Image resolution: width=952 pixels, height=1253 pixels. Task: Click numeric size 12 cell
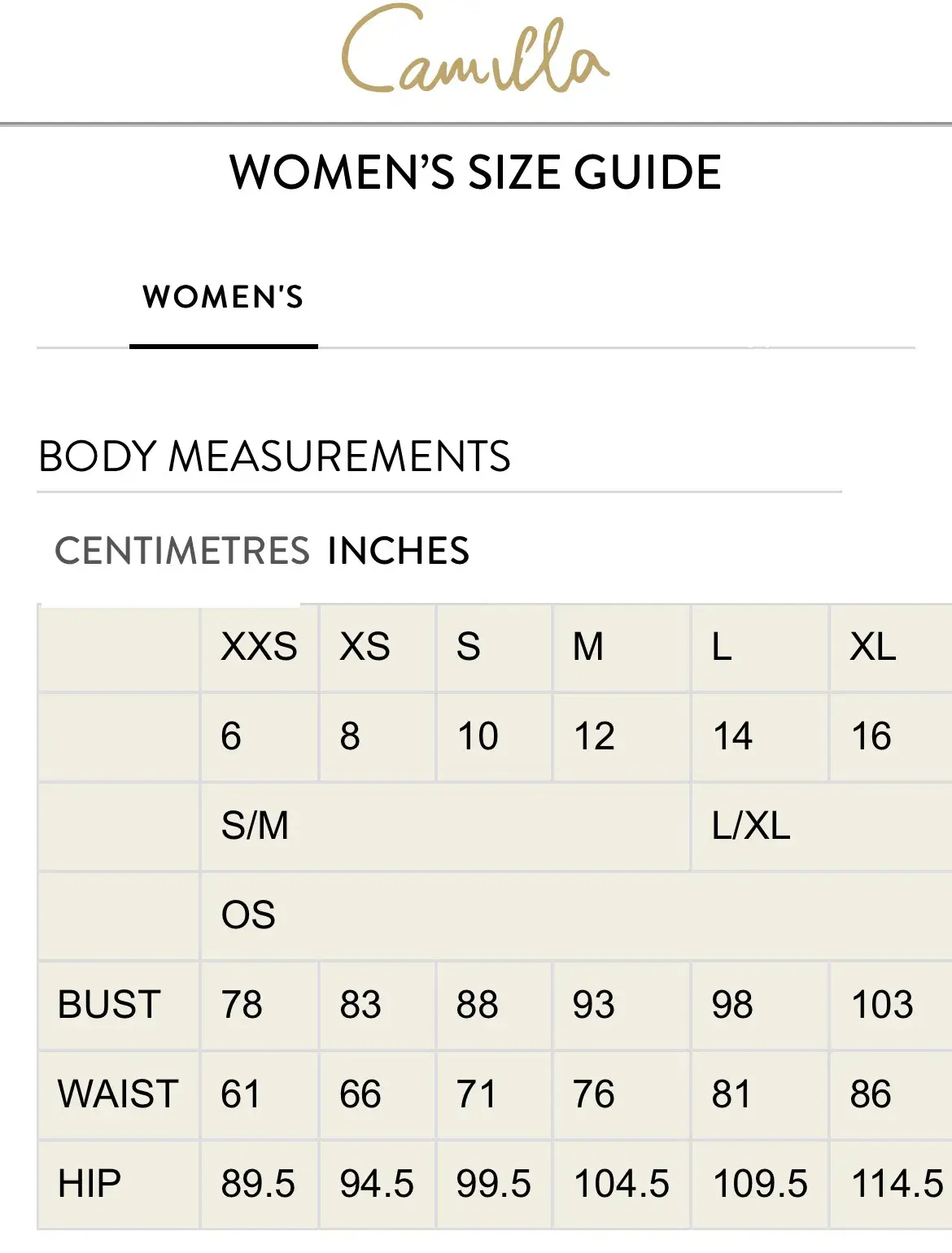[x=594, y=736]
